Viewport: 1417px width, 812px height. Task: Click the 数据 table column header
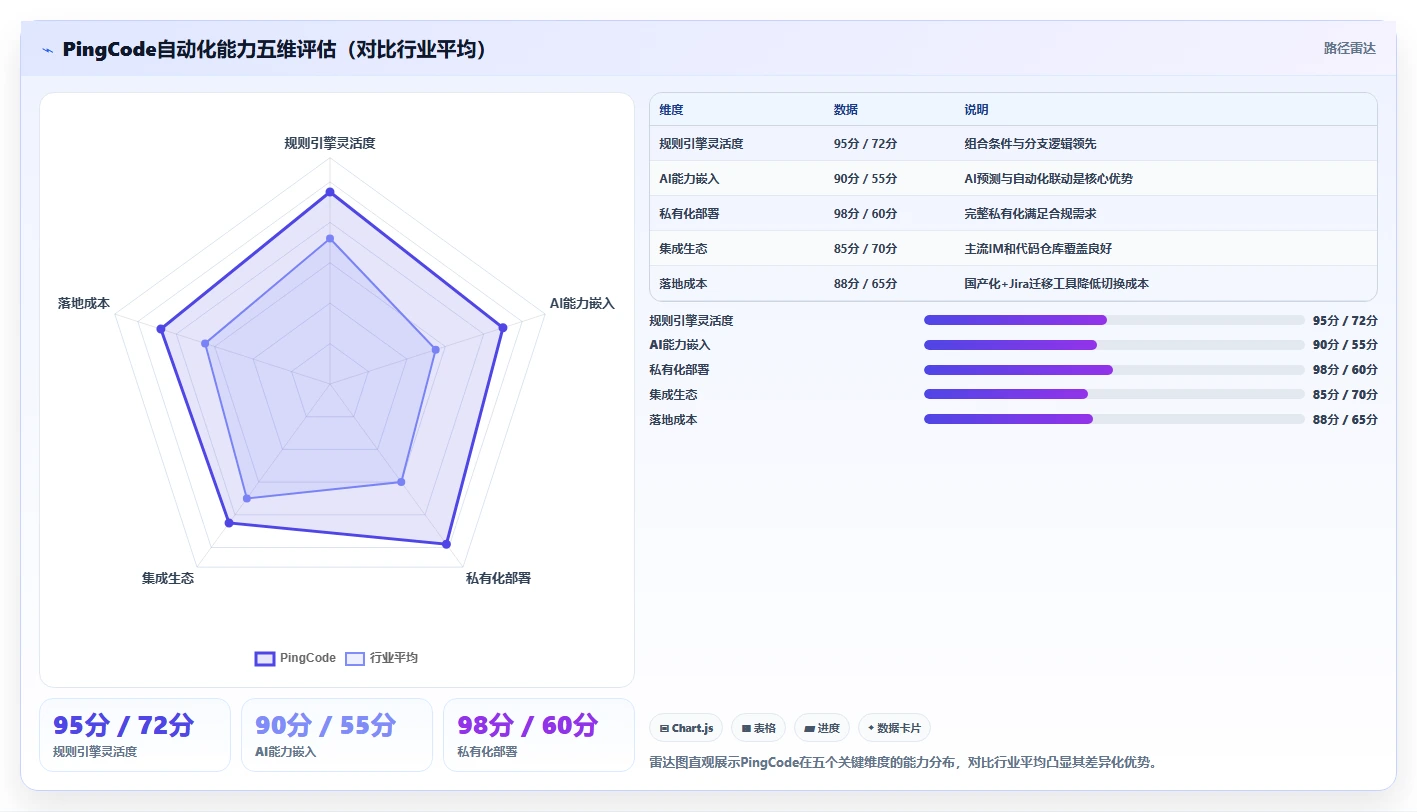(x=889, y=110)
